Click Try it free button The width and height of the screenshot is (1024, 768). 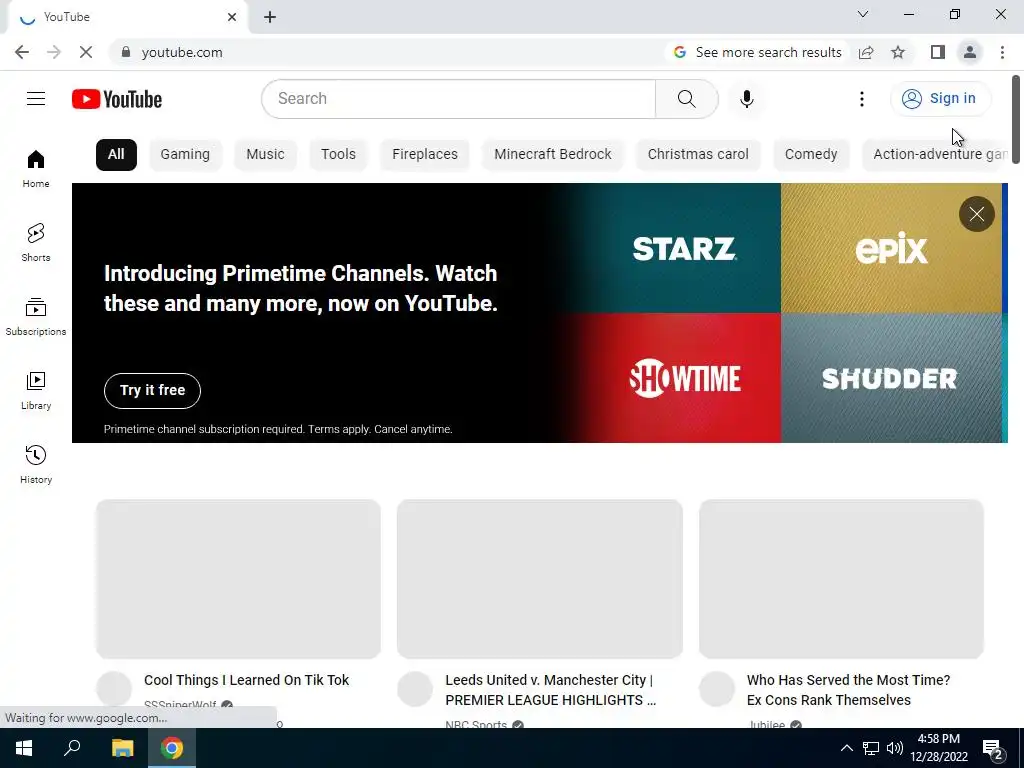pos(152,391)
